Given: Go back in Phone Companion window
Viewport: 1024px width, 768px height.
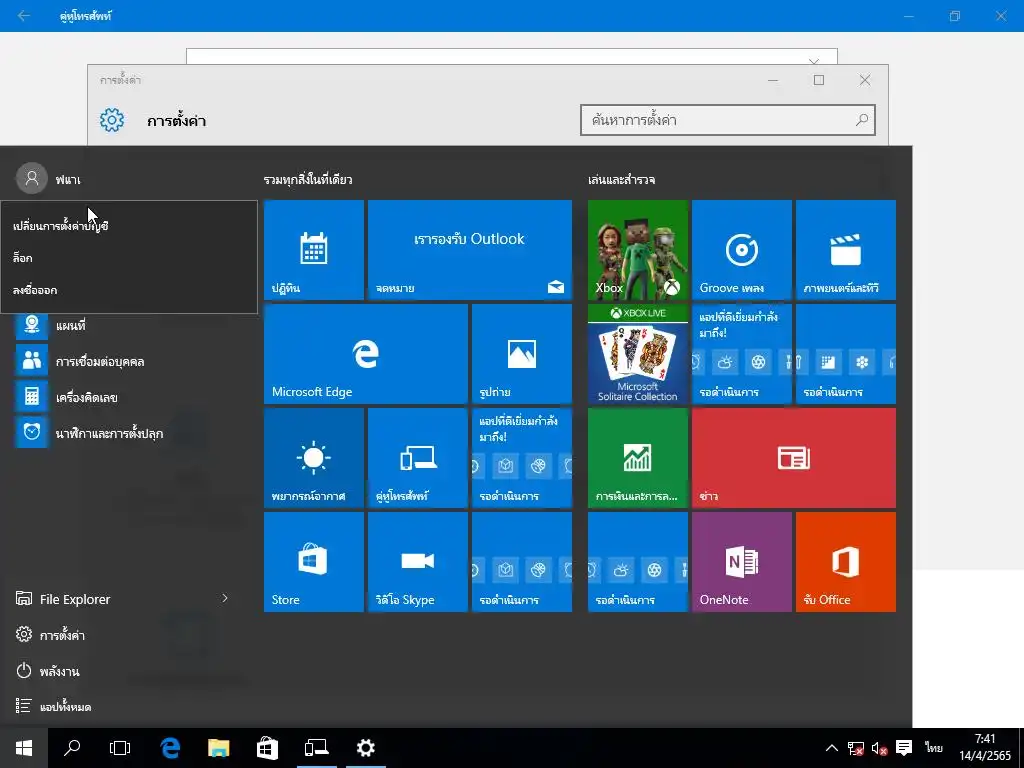Looking at the screenshot, I should (24, 16).
